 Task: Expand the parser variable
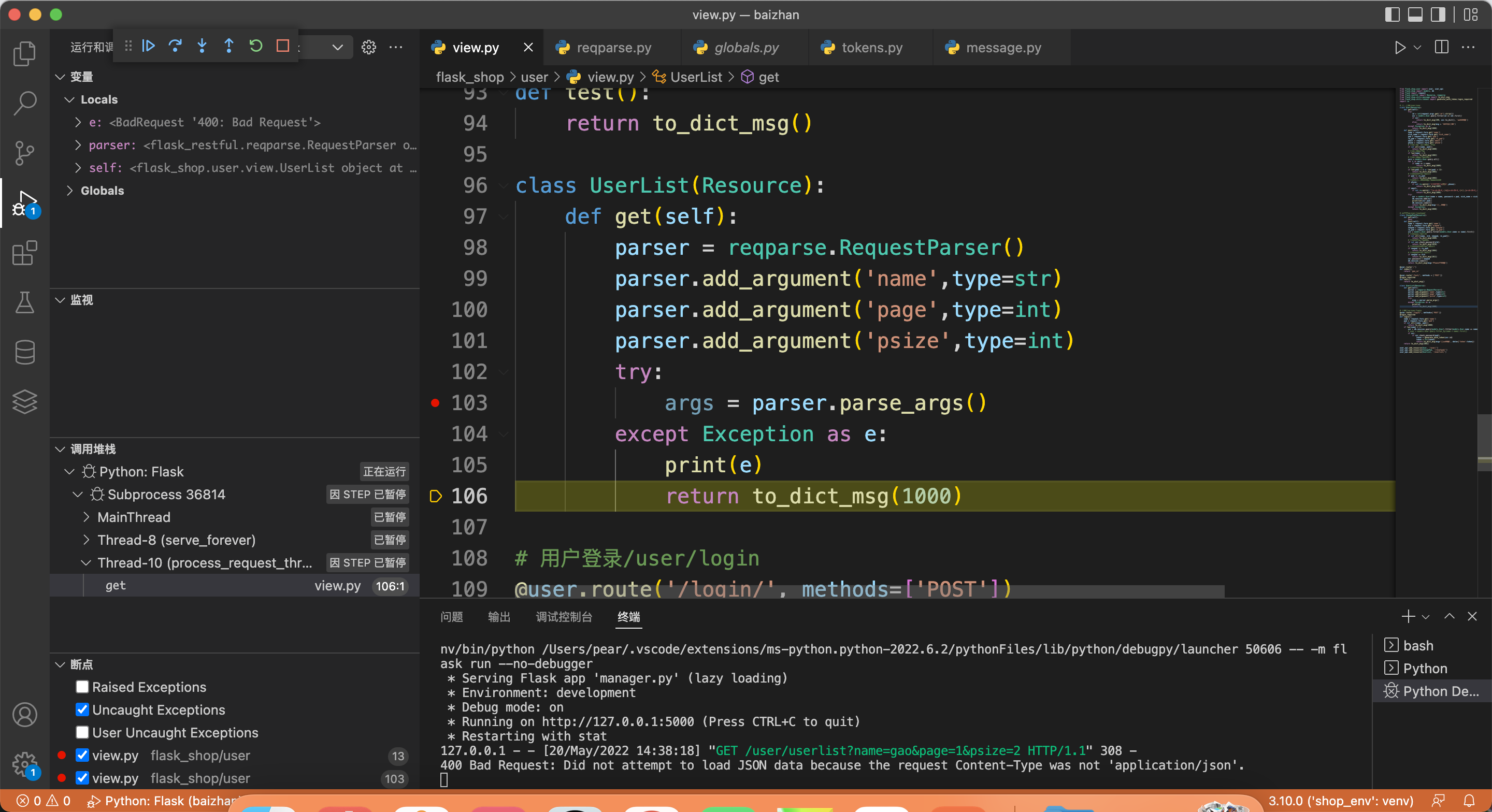coord(78,145)
